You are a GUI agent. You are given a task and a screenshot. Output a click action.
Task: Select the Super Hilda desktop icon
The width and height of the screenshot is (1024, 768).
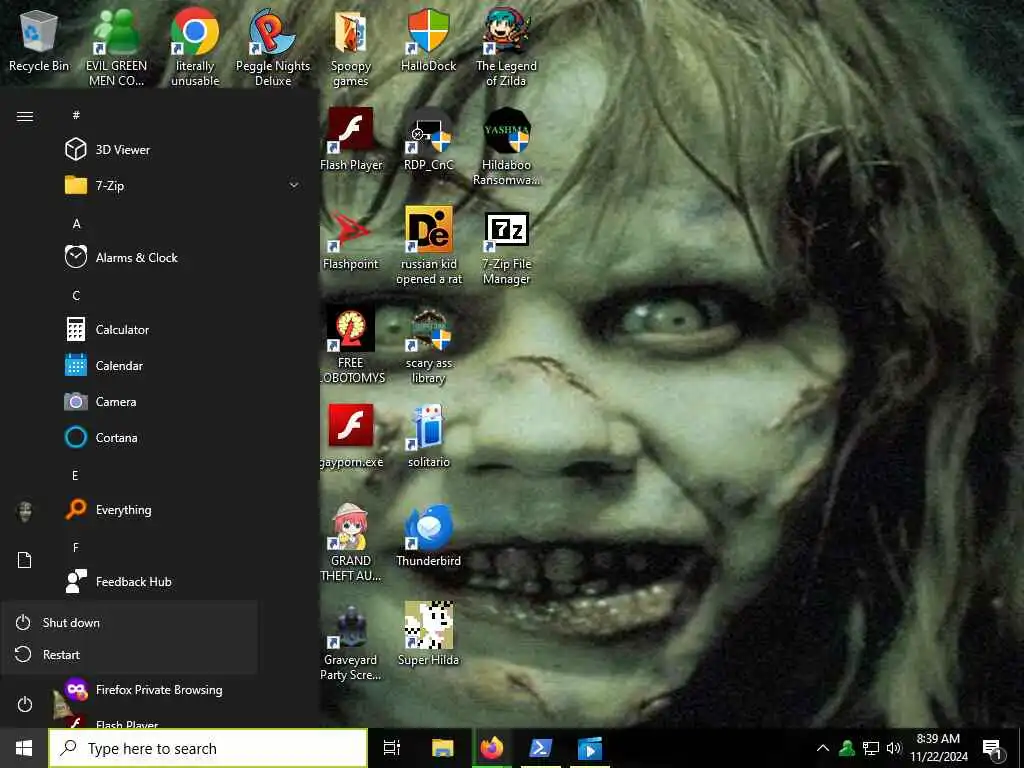point(428,634)
